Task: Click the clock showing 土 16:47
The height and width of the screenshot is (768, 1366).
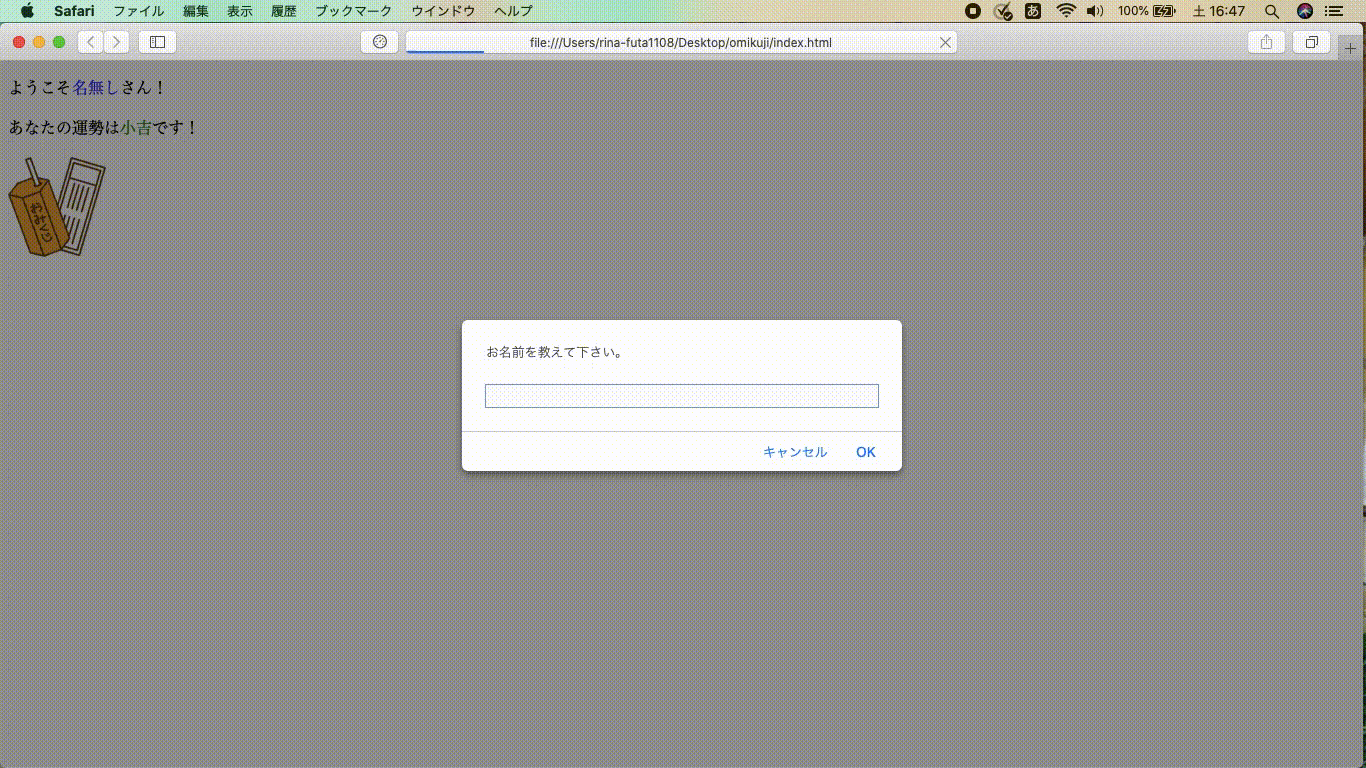Action: tap(1219, 11)
